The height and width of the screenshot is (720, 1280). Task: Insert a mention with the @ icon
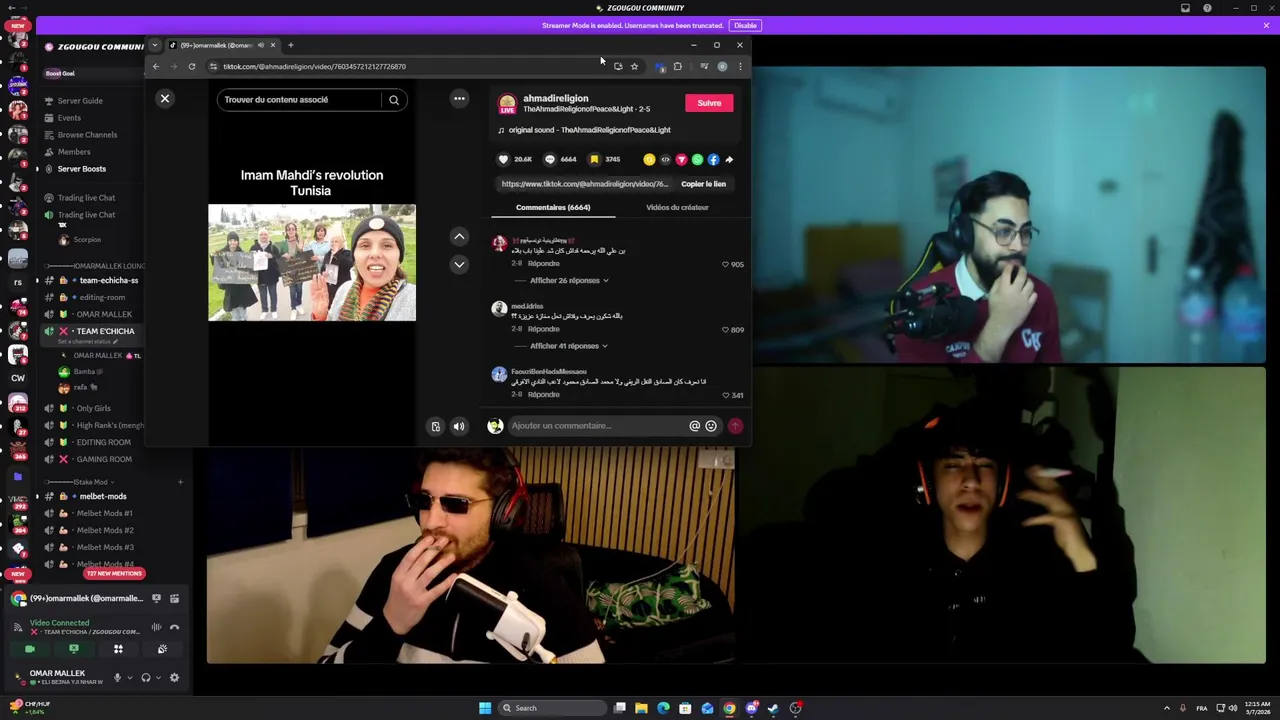[694, 426]
